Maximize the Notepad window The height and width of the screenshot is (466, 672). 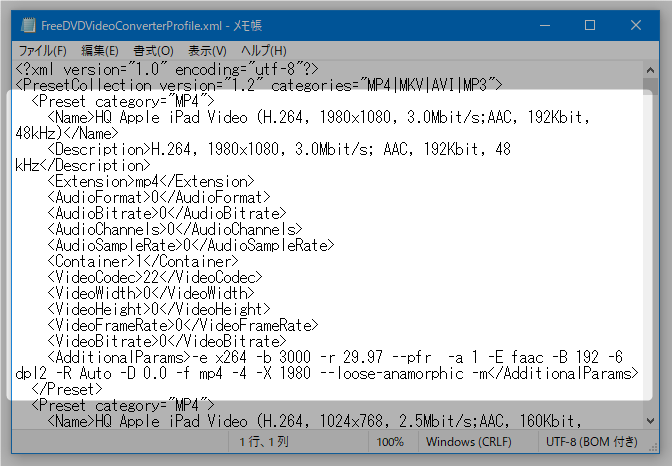pyautogui.click(x=590, y=25)
